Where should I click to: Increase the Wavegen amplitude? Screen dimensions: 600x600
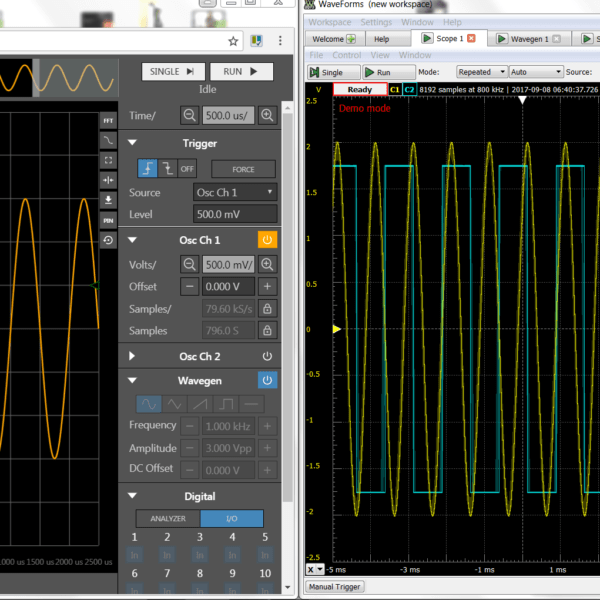(x=267, y=448)
